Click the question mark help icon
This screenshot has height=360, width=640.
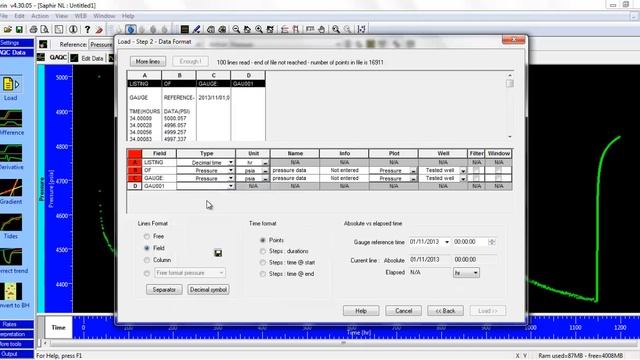(87, 29)
